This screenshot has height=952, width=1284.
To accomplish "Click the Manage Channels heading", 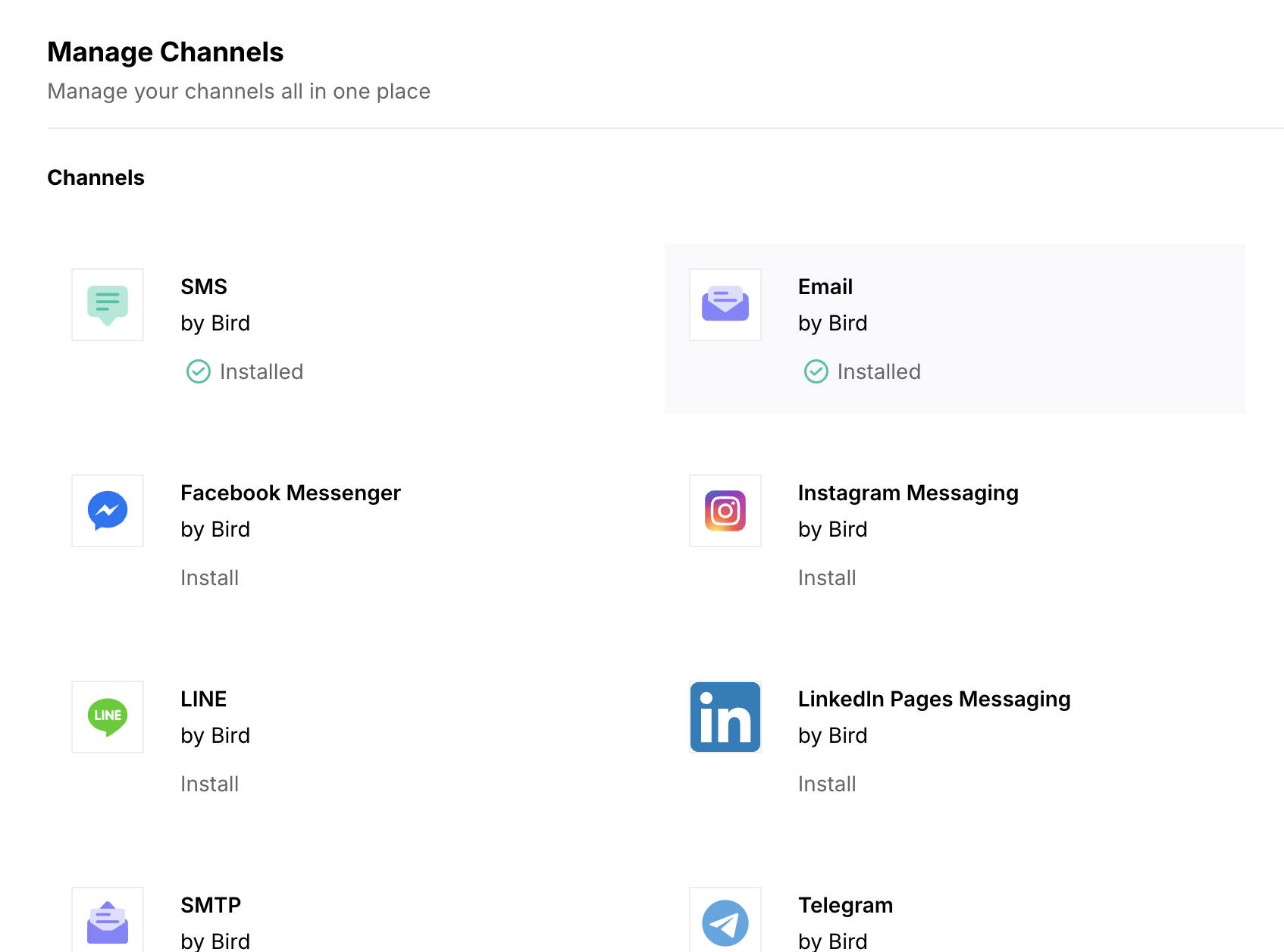I will (x=165, y=52).
